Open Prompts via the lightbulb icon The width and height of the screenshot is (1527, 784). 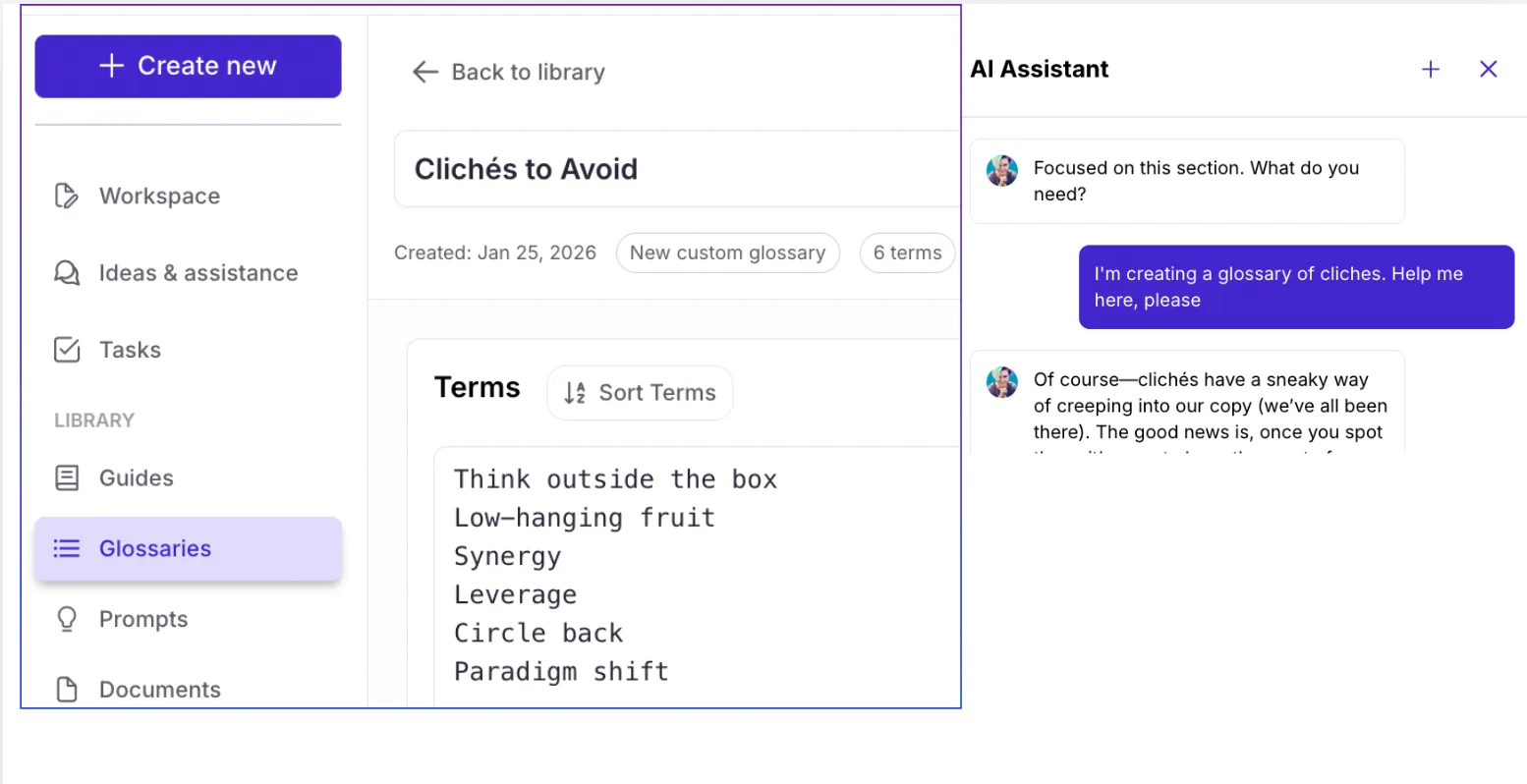pyautogui.click(x=66, y=619)
